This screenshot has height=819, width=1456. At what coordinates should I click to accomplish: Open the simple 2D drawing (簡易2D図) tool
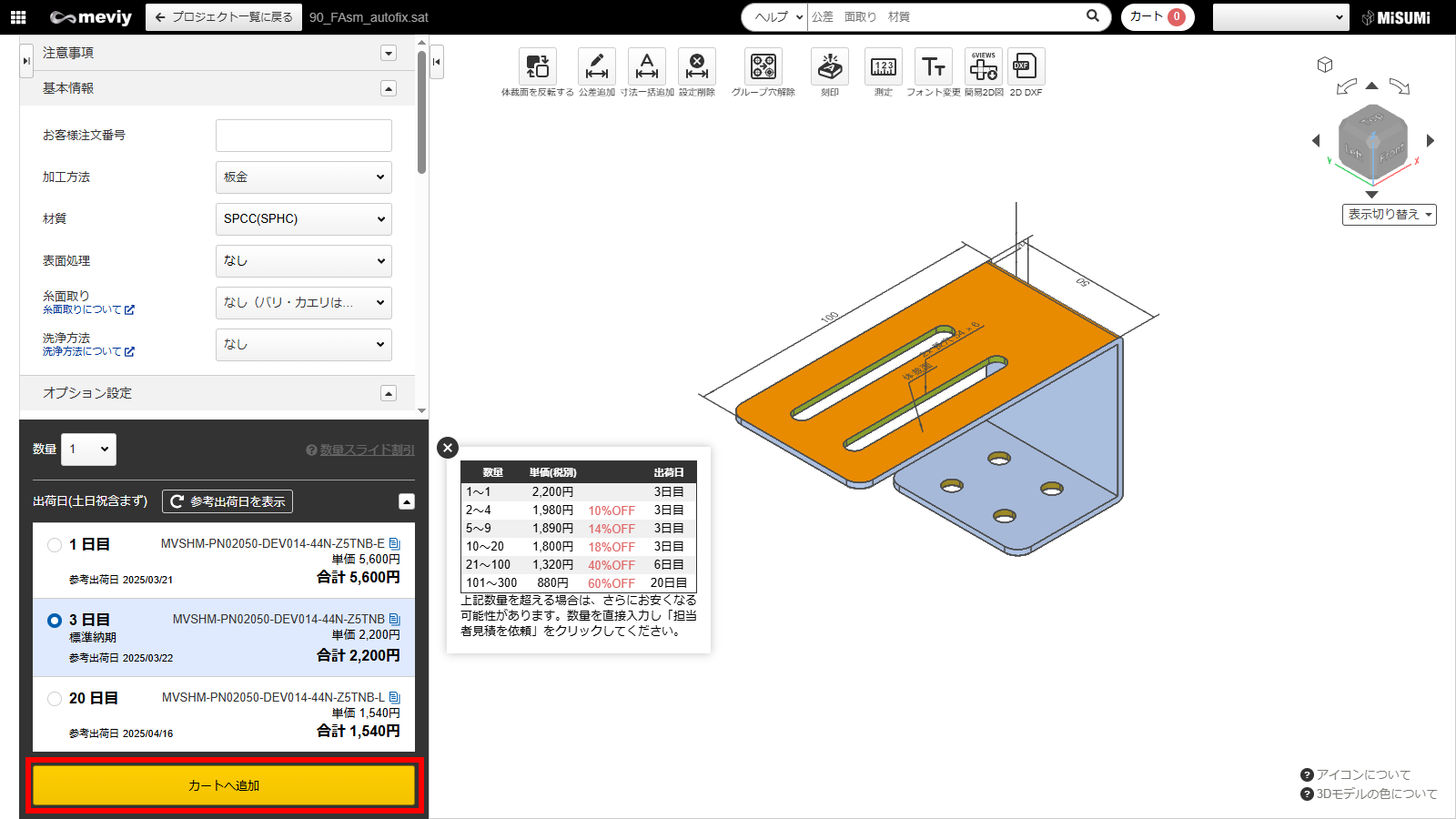(984, 67)
